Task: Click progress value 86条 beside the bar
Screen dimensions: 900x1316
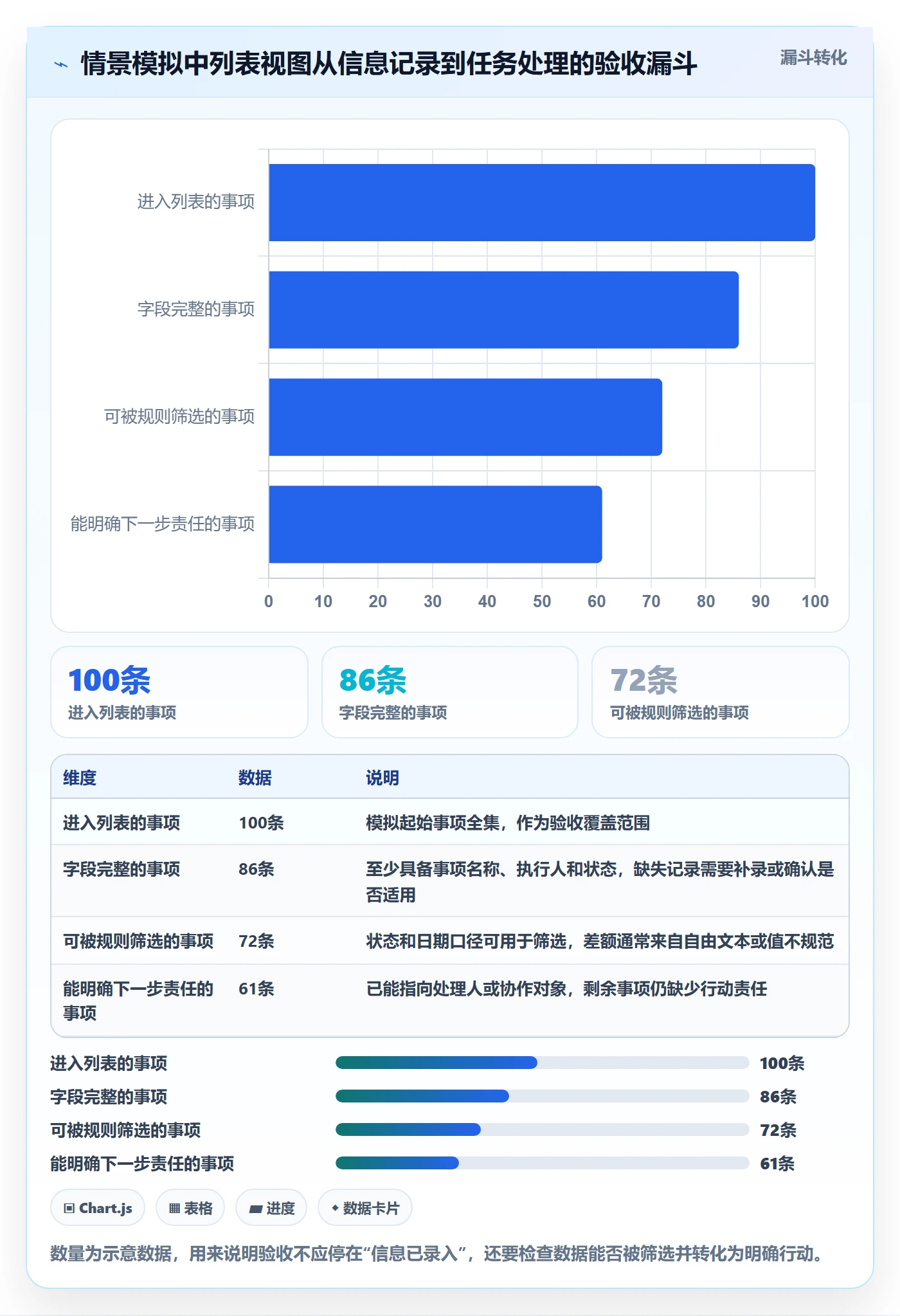Action: (x=779, y=1097)
